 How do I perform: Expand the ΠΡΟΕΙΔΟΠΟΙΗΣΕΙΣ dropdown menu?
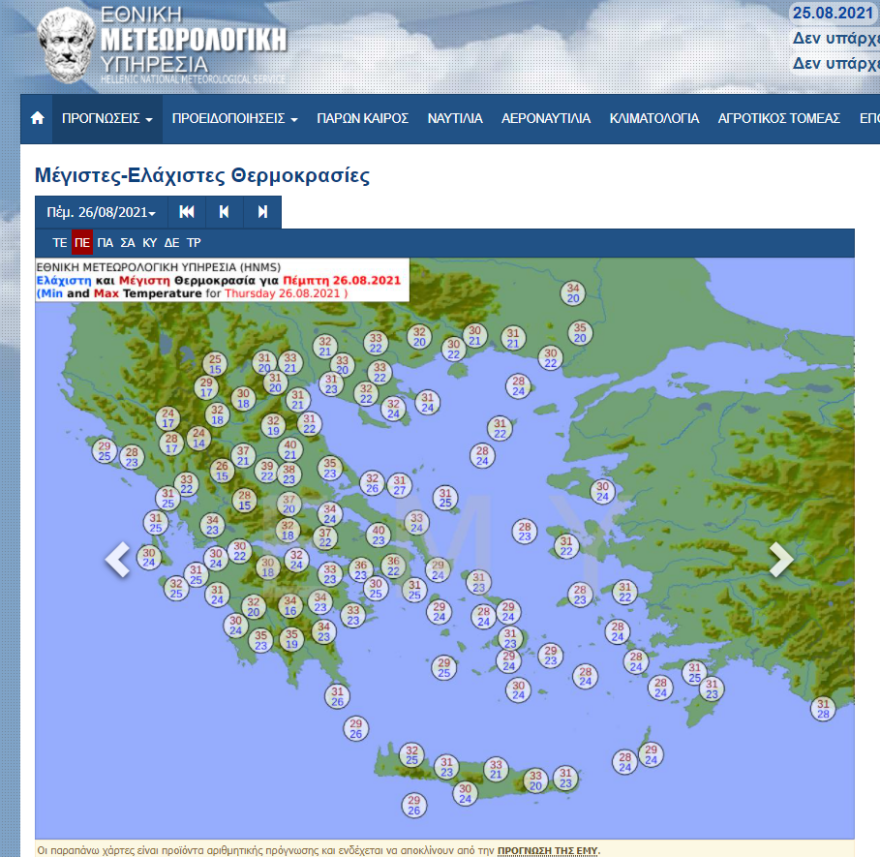tap(231, 118)
